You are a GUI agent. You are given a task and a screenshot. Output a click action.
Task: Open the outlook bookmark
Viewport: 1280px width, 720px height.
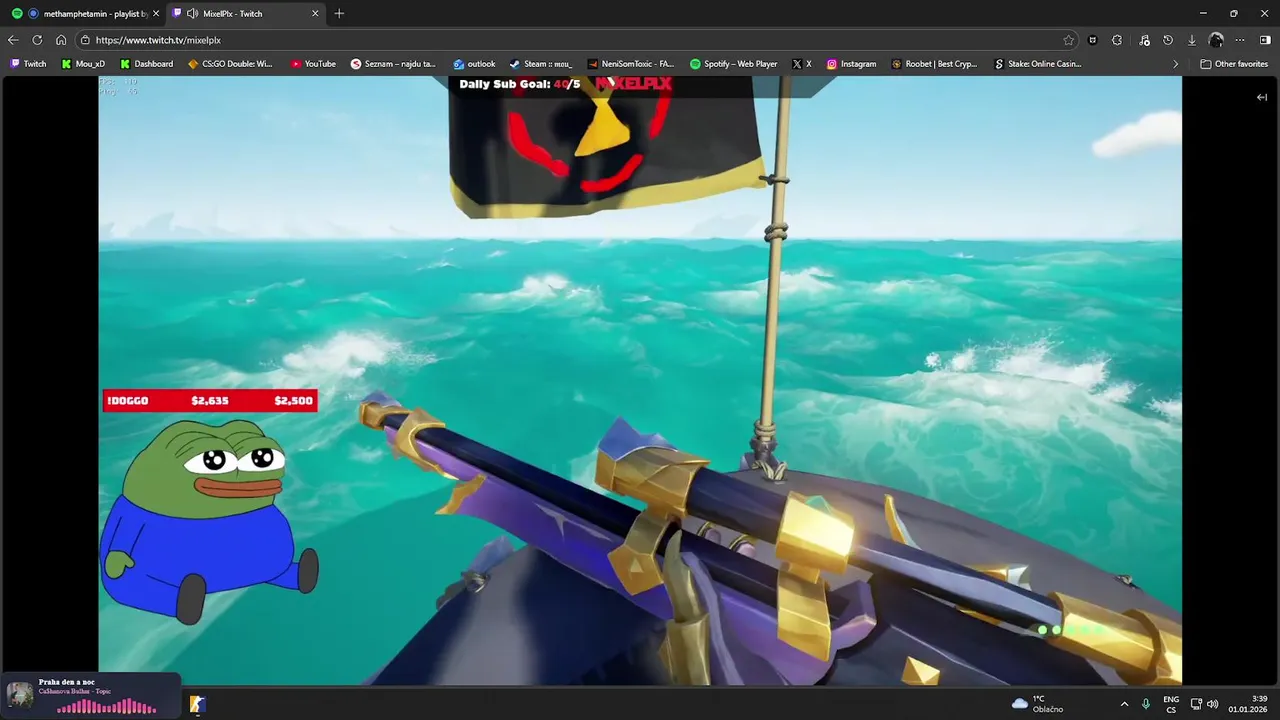click(474, 64)
